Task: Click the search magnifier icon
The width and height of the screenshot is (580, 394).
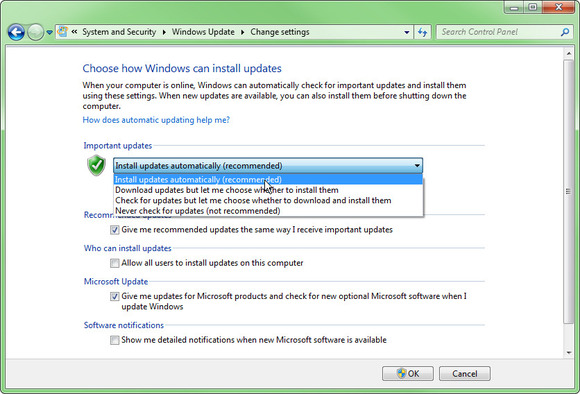Action: point(565,32)
